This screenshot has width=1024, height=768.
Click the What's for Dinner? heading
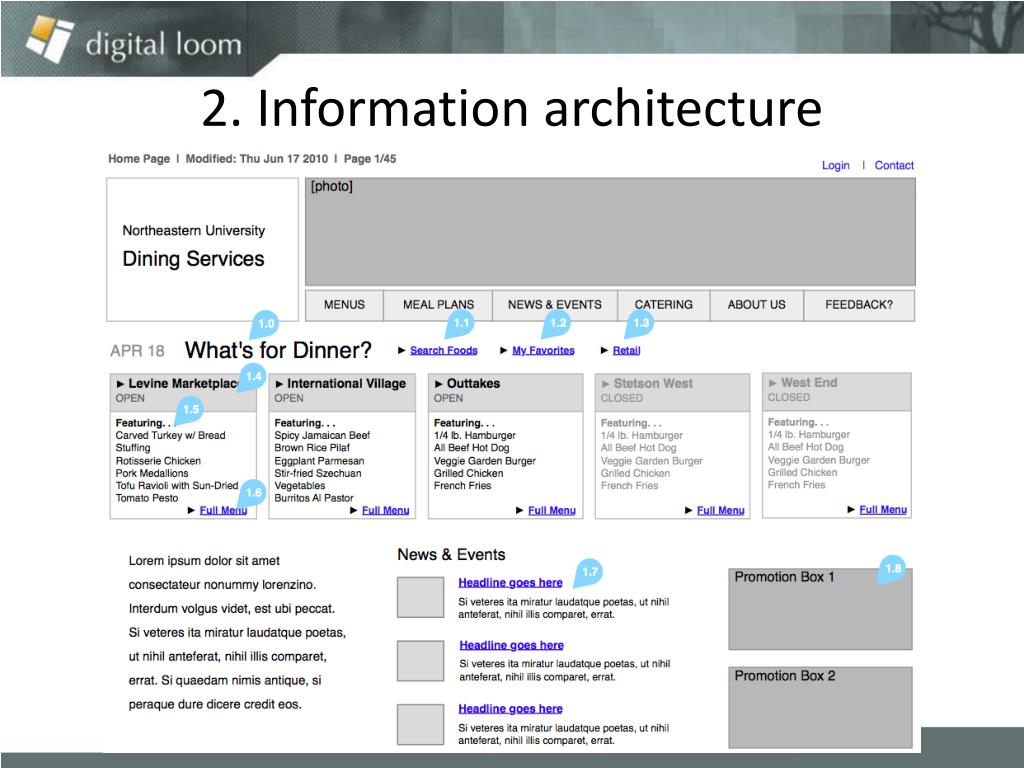(278, 351)
